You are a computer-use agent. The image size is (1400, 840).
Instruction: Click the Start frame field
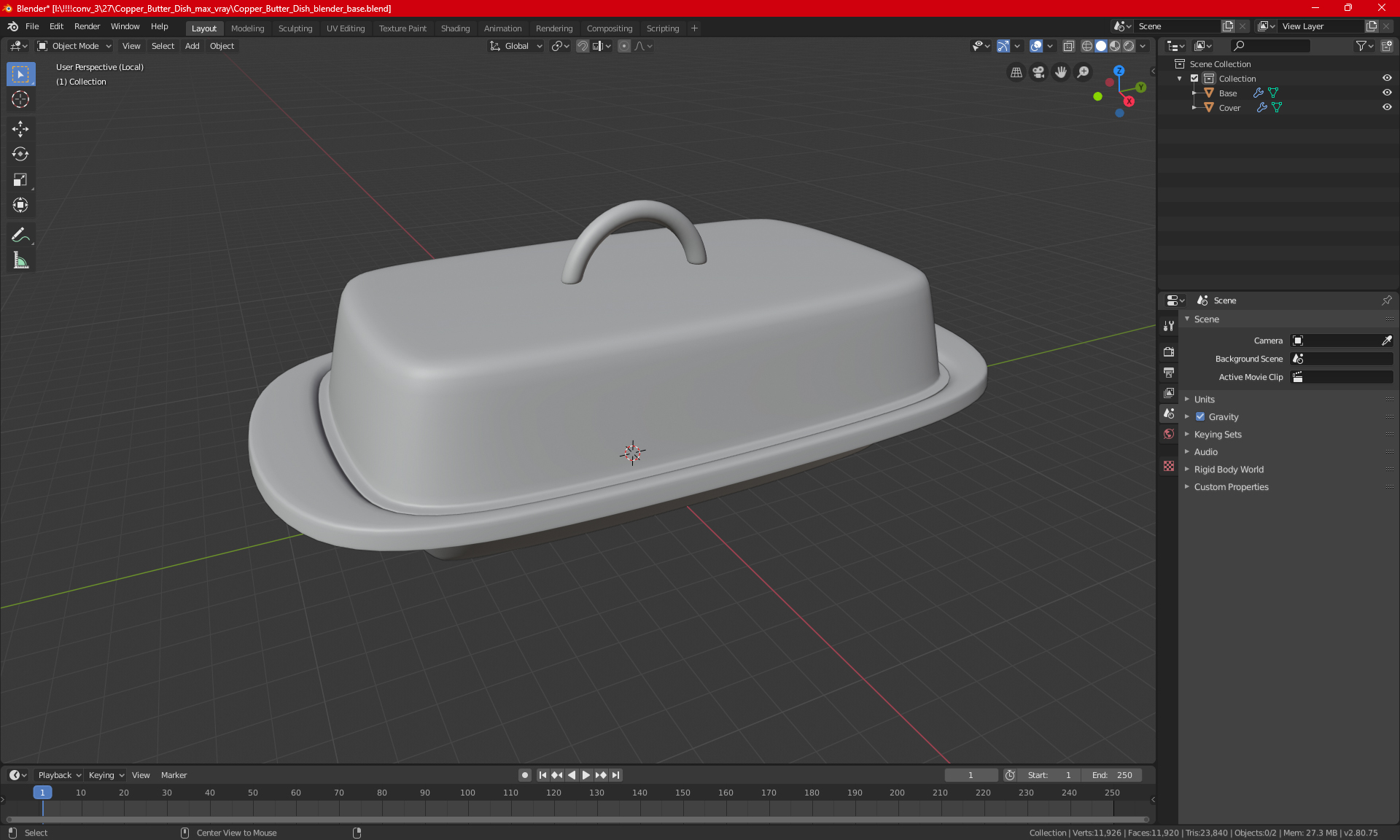1049,775
